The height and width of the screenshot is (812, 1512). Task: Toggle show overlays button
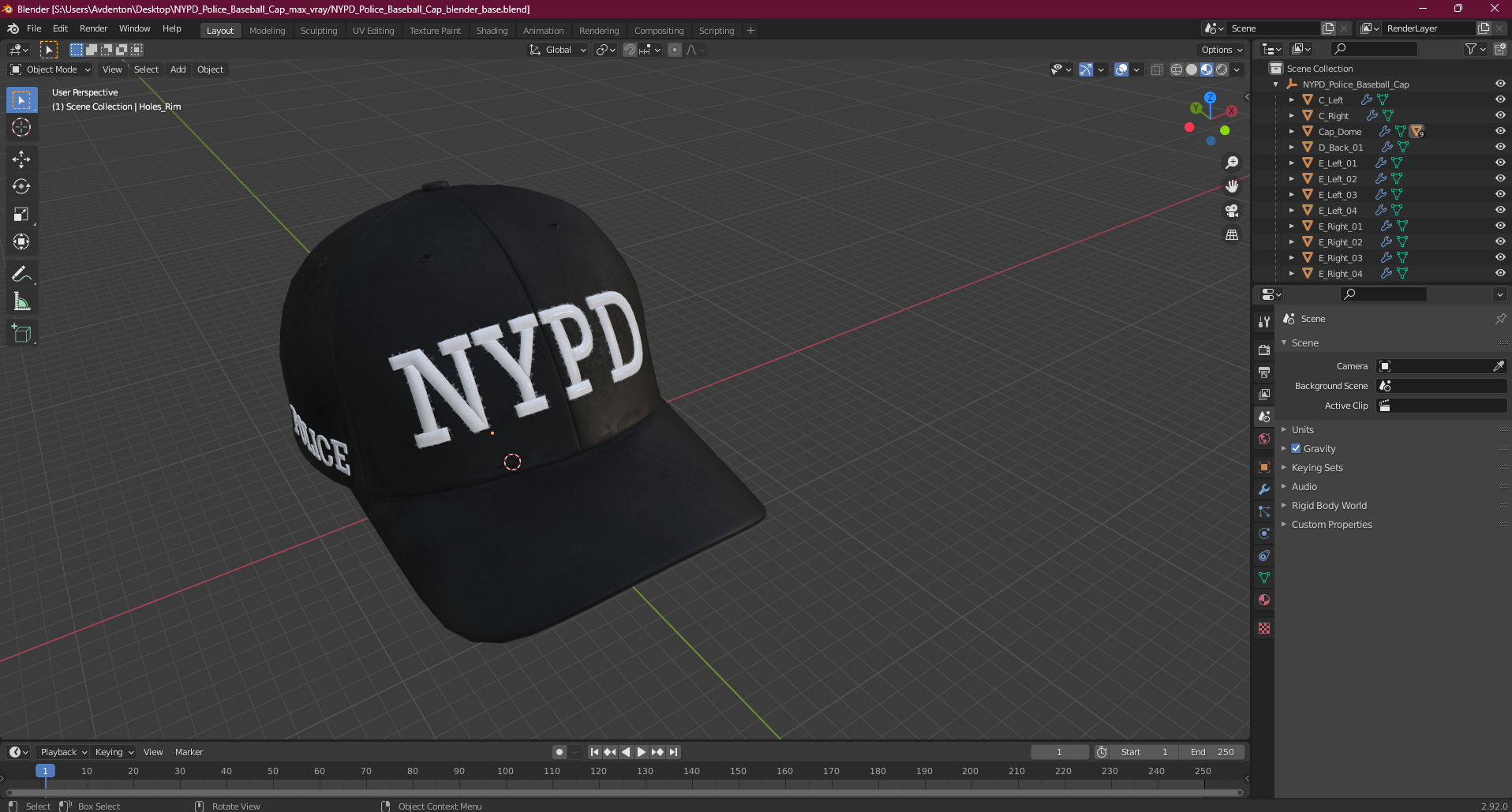pyautogui.click(x=1121, y=69)
